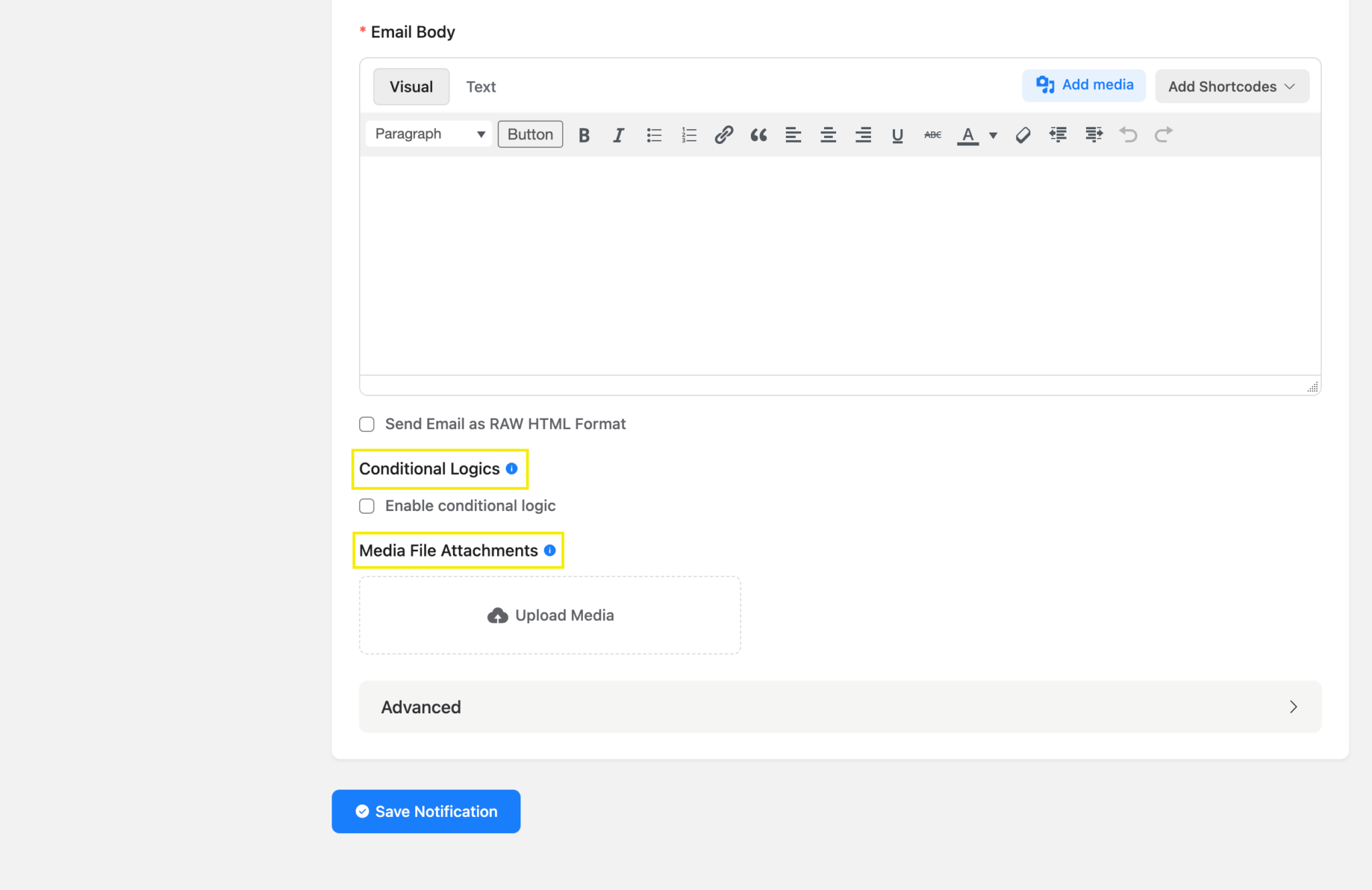The width and height of the screenshot is (1372, 890).
Task: Apply italic formatting
Action: coord(618,135)
